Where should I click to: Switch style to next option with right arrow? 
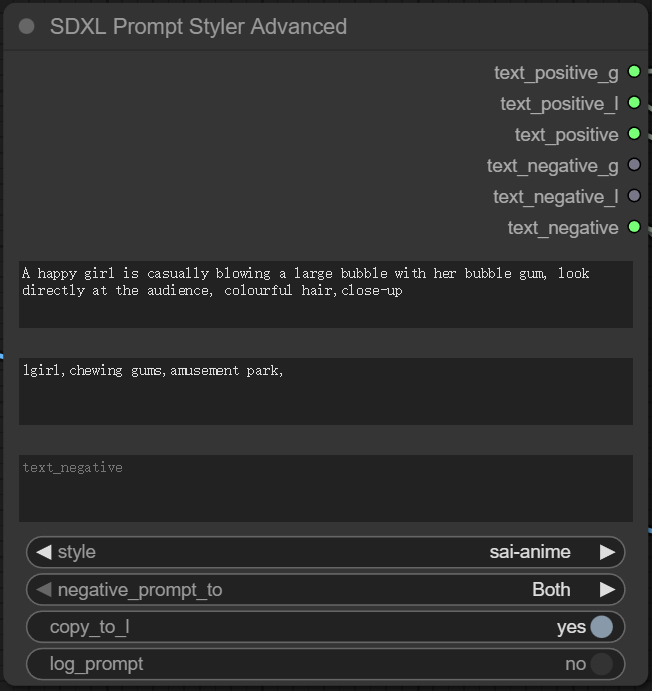click(x=607, y=552)
